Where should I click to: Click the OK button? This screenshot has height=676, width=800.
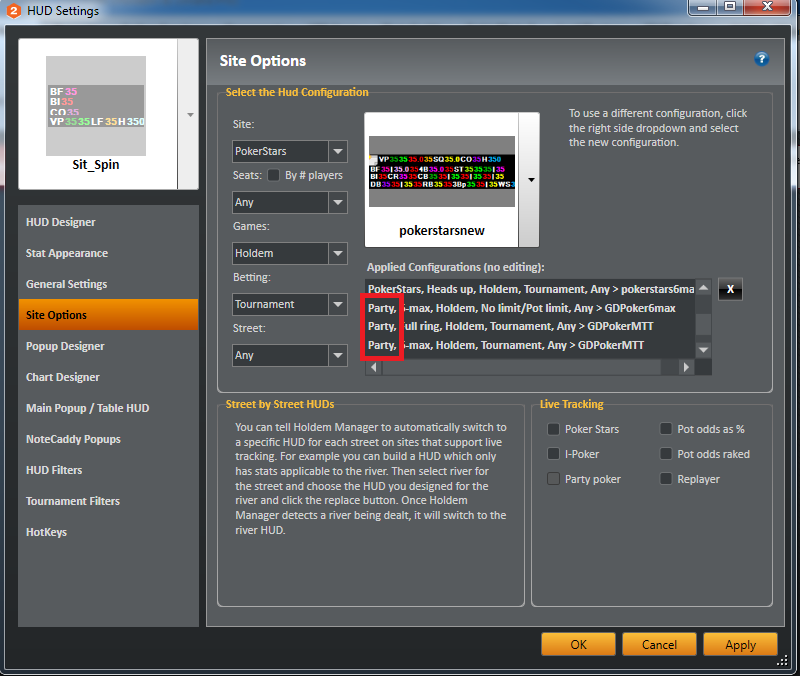coord(578,644)
